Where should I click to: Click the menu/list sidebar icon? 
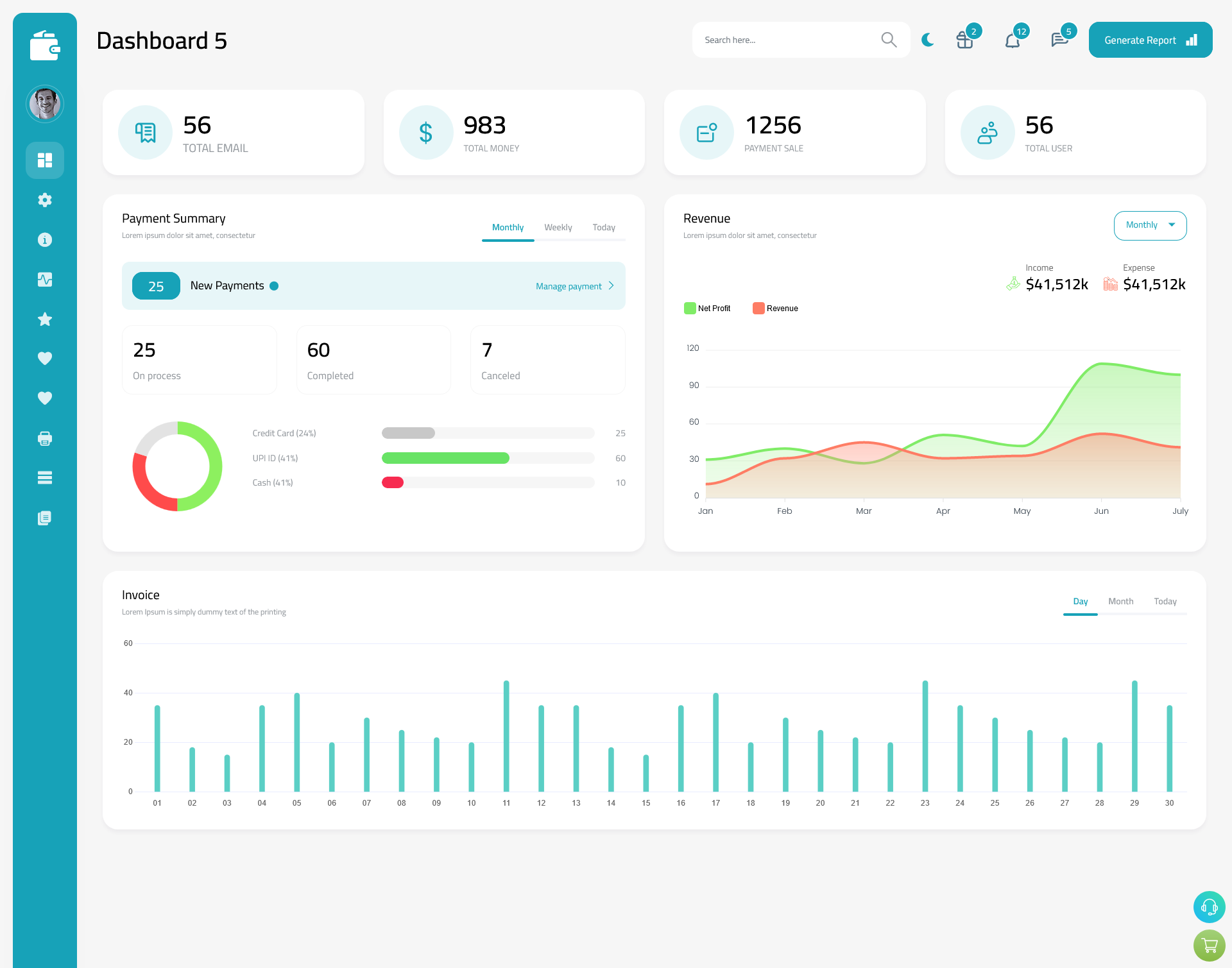pyautogui.click(x=45, y=478)
